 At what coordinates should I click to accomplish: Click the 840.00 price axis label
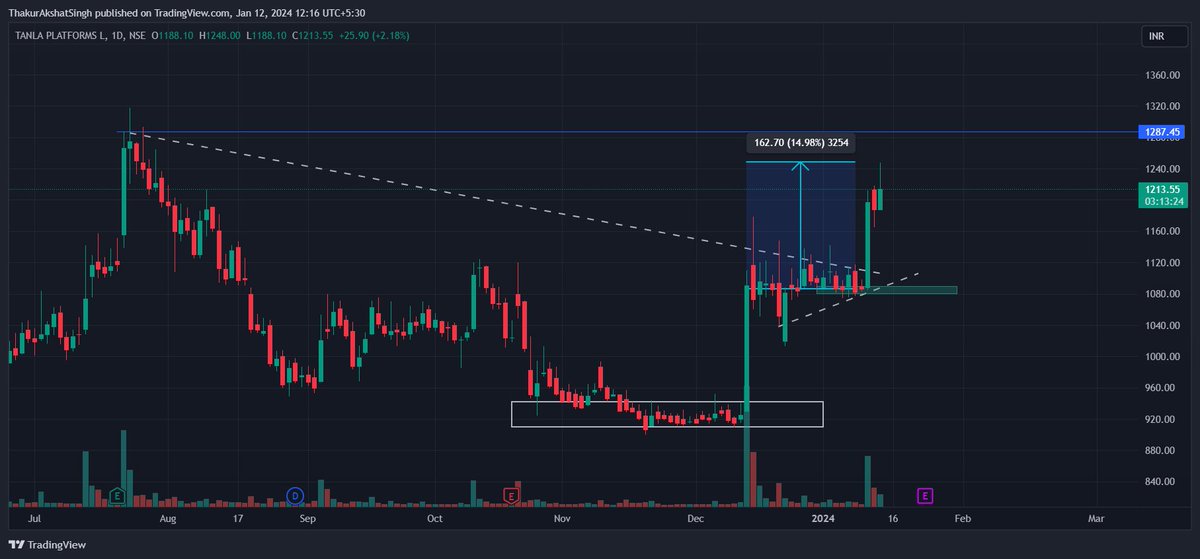click(1161, 482)
